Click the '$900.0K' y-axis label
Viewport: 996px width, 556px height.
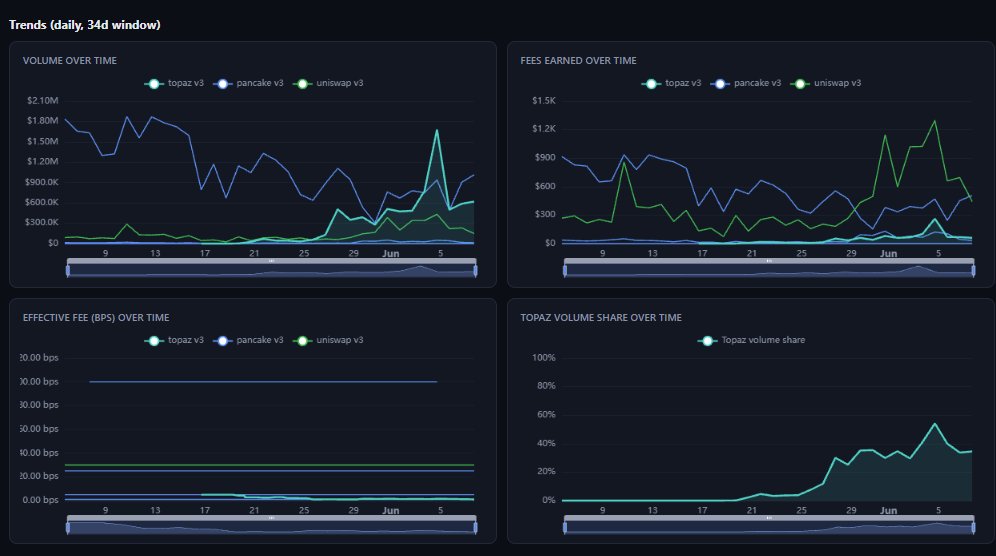pyautogui.click(x=42, y=182)
